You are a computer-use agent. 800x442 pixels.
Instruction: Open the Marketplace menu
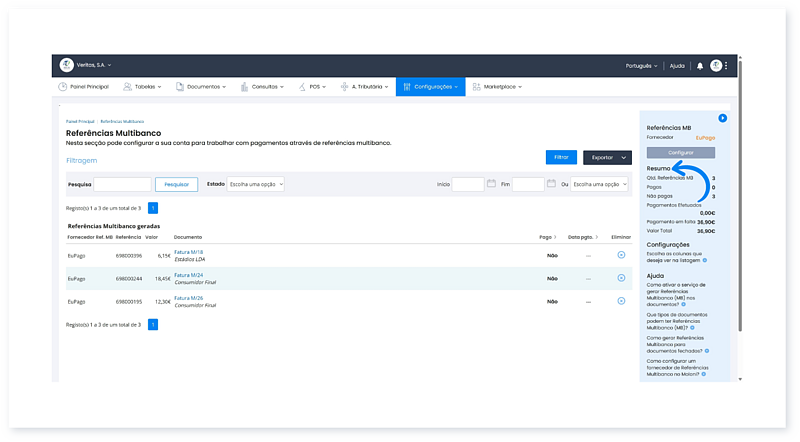(x=496, y=87)
